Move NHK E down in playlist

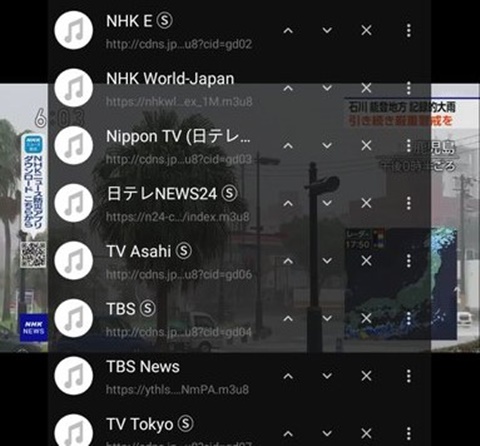pyautogui.click(x=327, y=31)
